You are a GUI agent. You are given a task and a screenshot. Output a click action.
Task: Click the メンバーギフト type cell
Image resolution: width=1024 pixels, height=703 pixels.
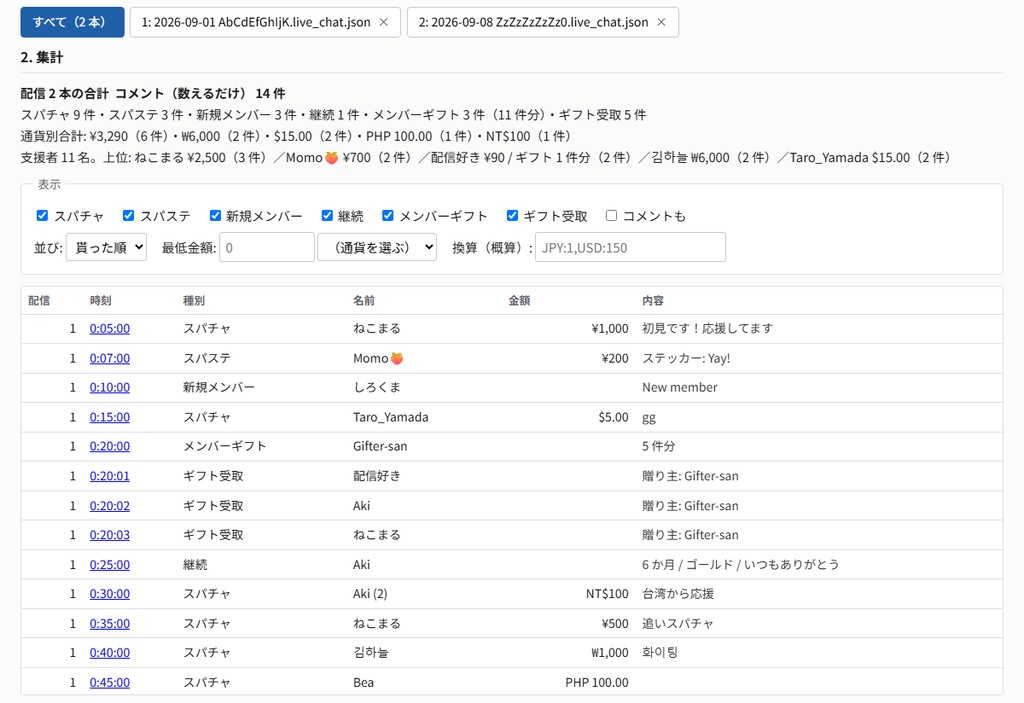point(225,446)
